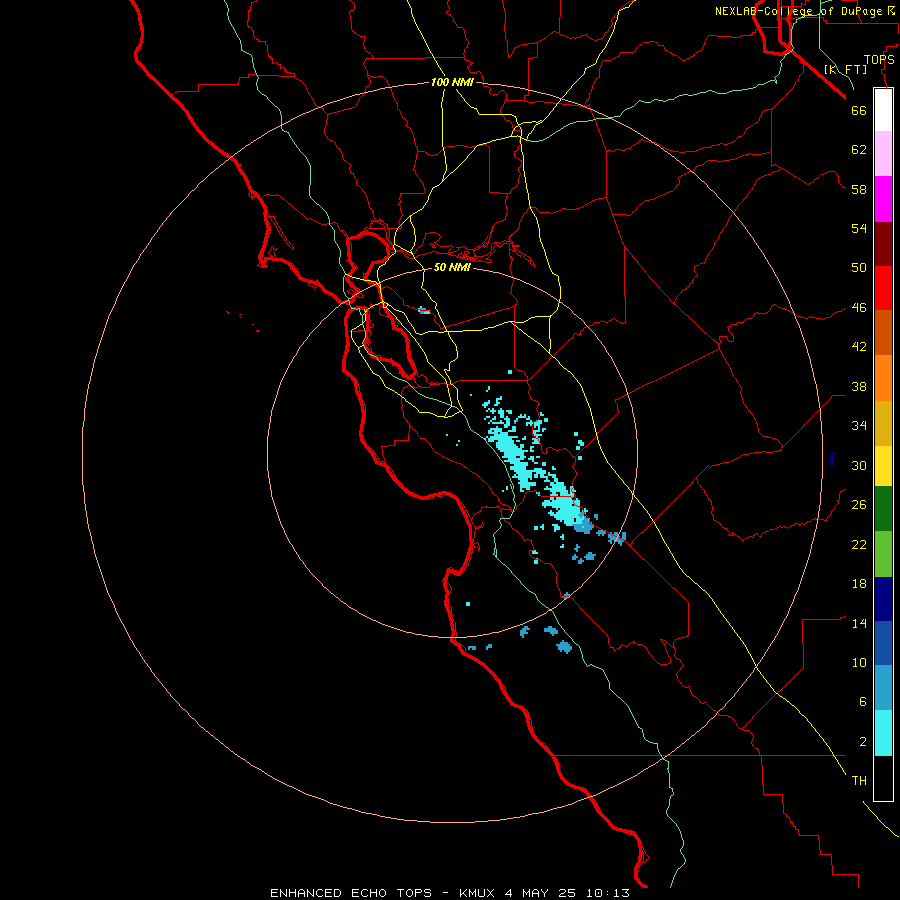Pick the dark orange legend swatch
The image size is (900, 900).
(883, 332)
